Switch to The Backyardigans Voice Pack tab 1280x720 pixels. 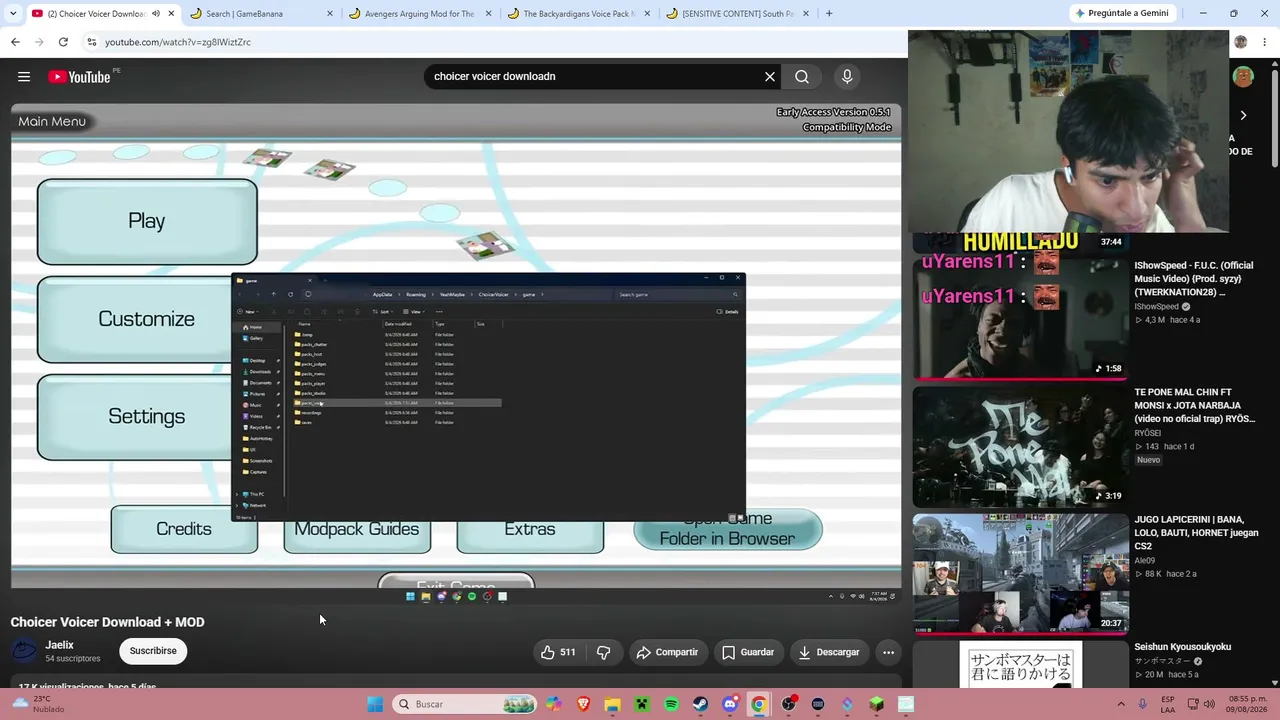579,14
